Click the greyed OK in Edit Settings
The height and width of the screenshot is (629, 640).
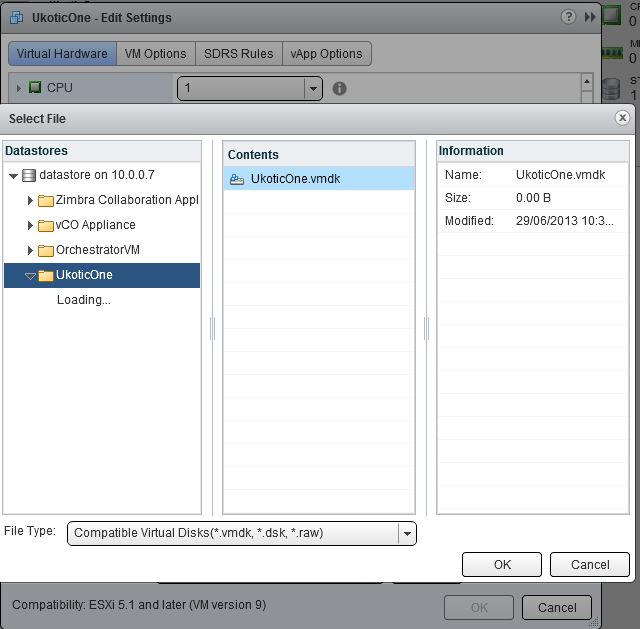479,607
